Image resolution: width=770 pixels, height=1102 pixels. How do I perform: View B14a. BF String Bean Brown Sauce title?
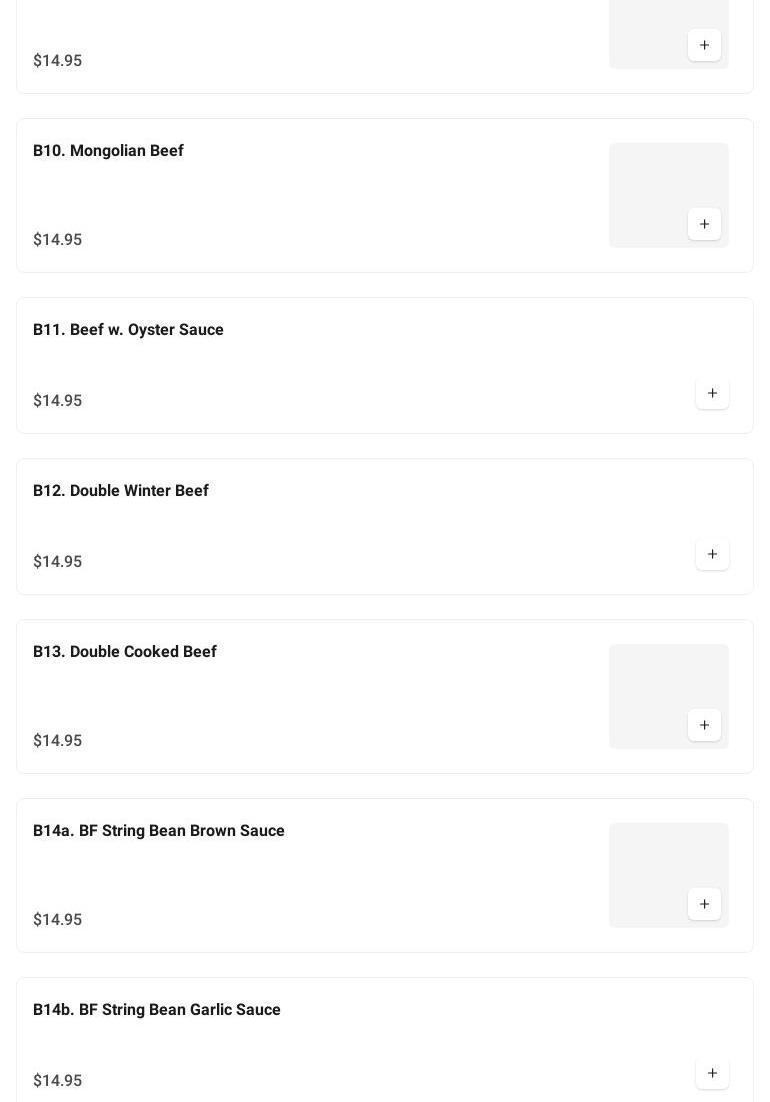(x=158, y=831)
